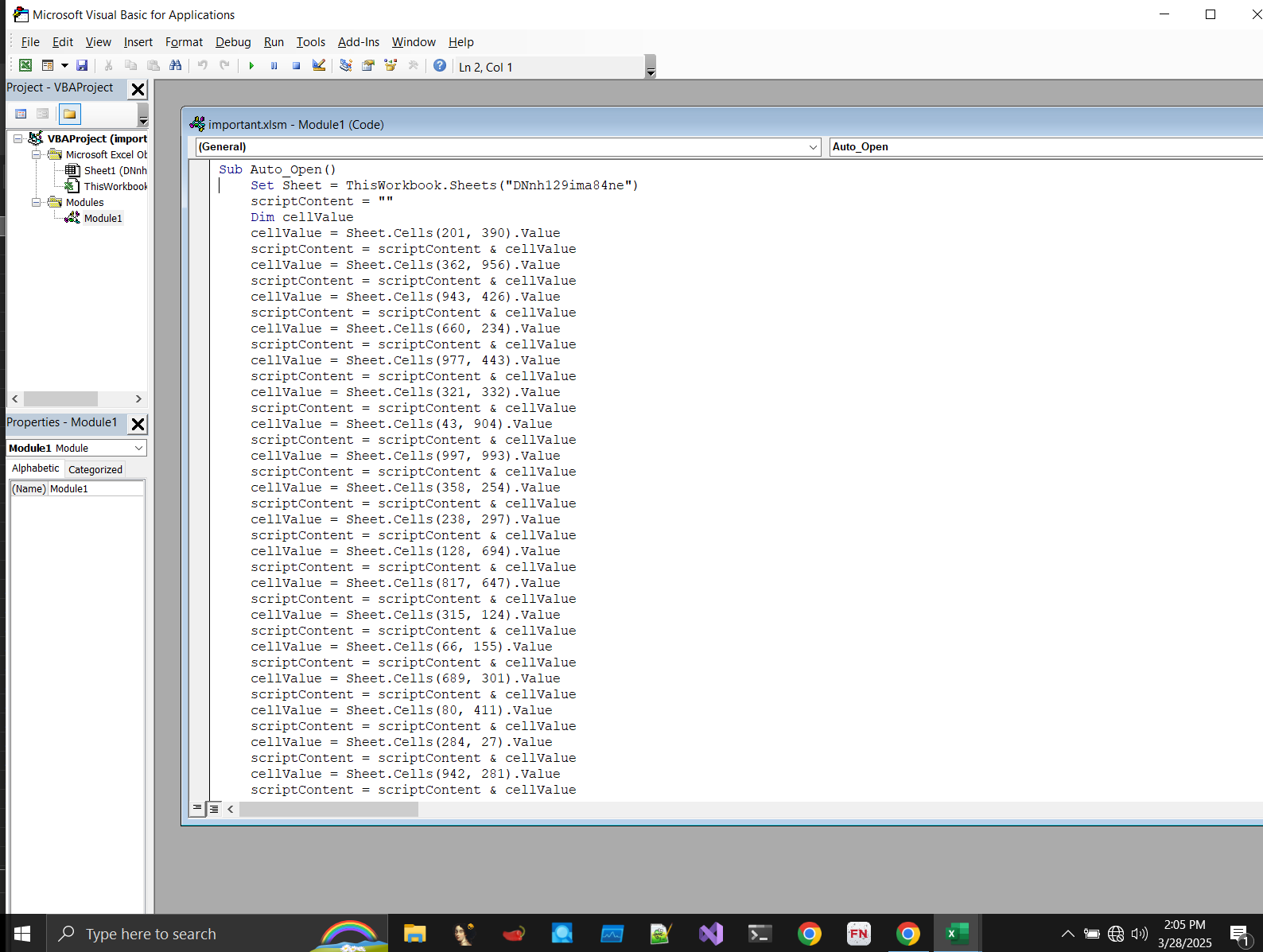Click the taskbar search box
This screenshot has width=1263, height=952.
(x=217, y=934)
